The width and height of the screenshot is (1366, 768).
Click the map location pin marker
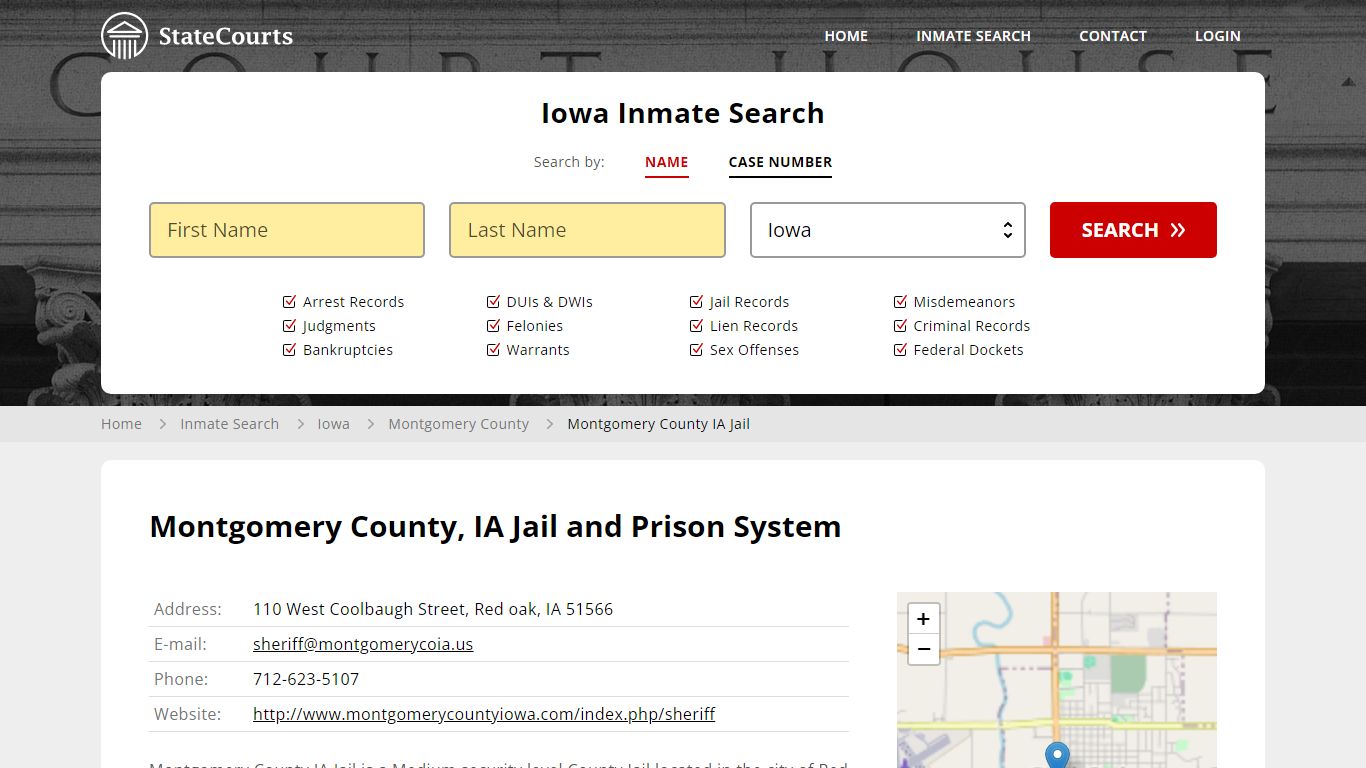(1057, 755)
